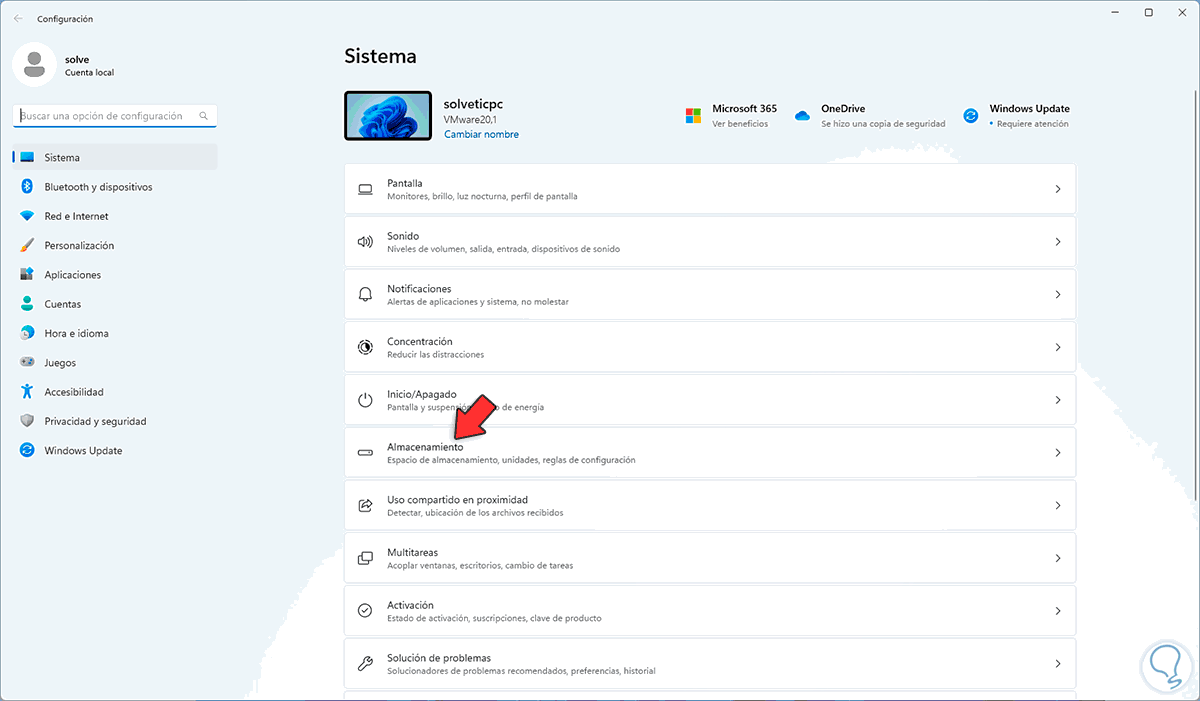This screenshot has height=701, width=1200.
Task: Click the Aplicaciones sidebar icon
Action: tap(27, 275)
